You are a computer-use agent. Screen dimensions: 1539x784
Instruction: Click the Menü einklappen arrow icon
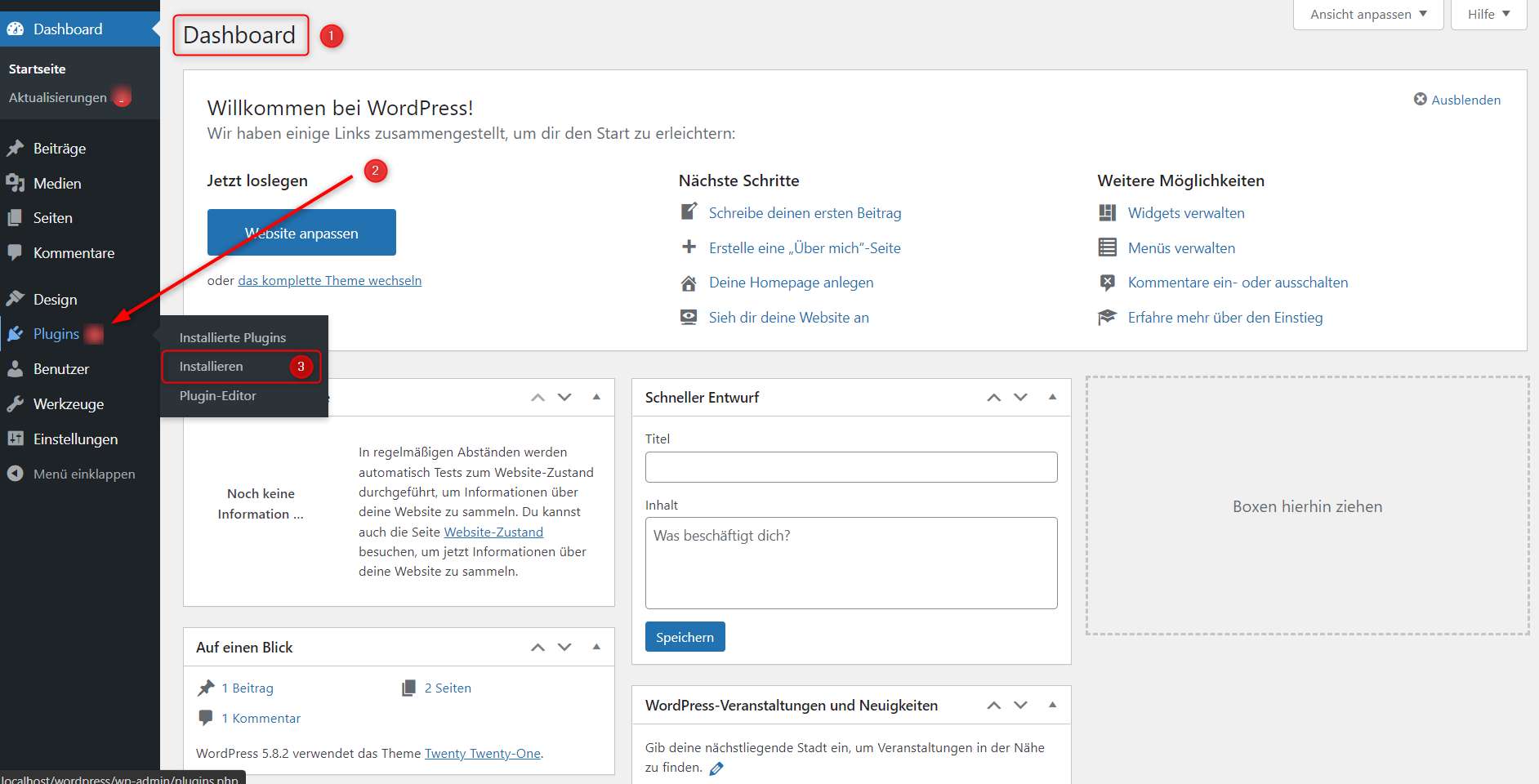pos(16,474)
